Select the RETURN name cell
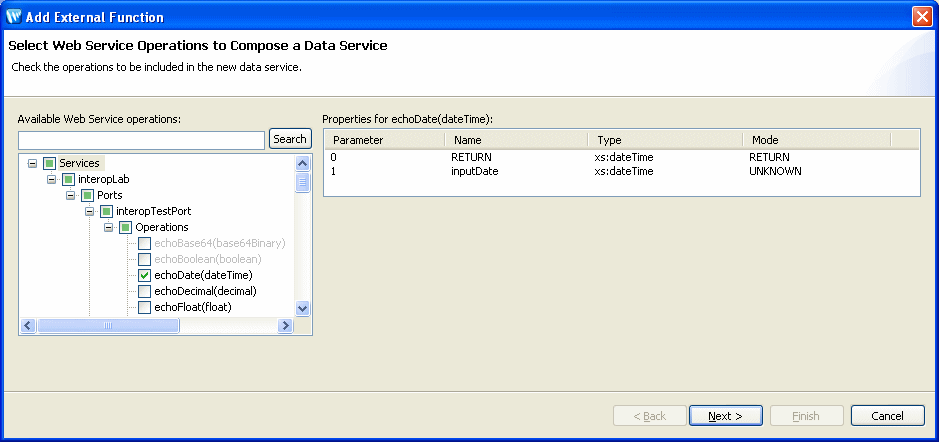The width and height of the screenshot is (939, 442). tap(471, 157)
